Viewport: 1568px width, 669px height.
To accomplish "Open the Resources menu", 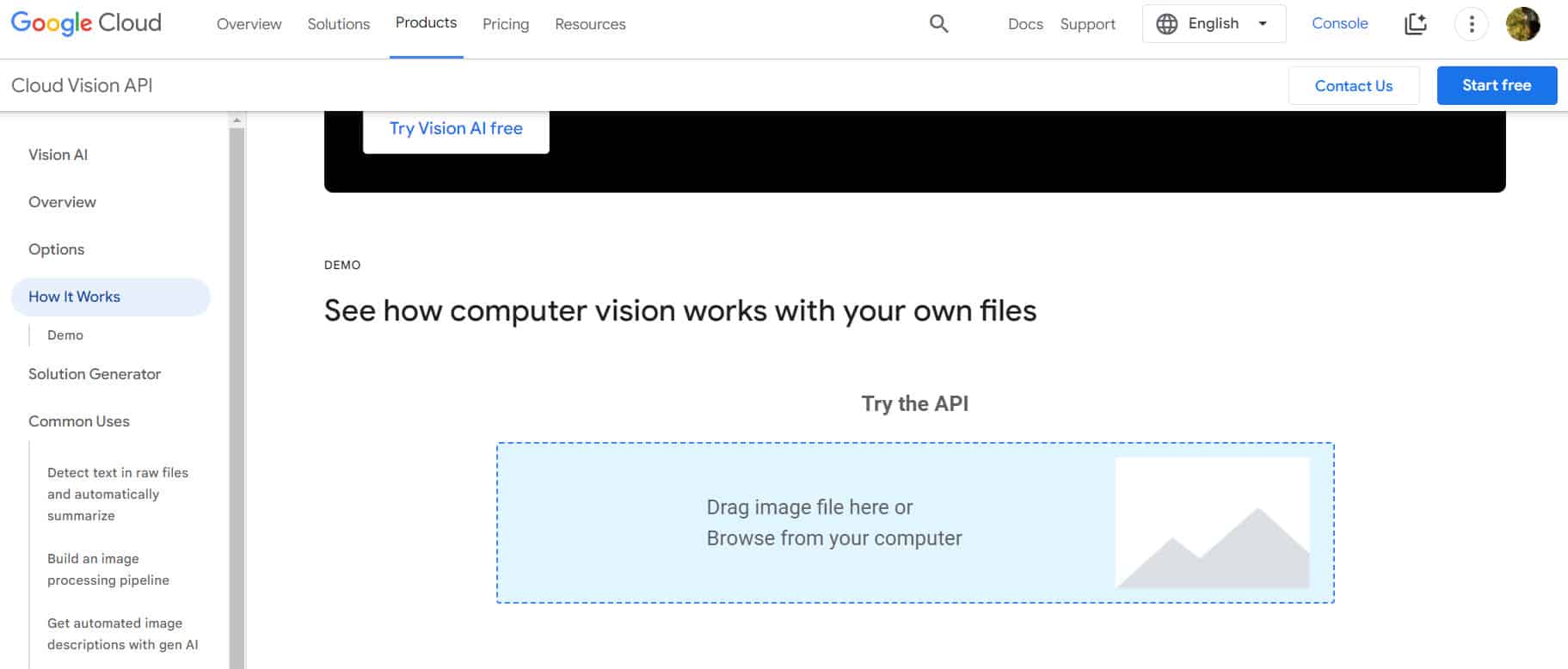I will 590,24.
